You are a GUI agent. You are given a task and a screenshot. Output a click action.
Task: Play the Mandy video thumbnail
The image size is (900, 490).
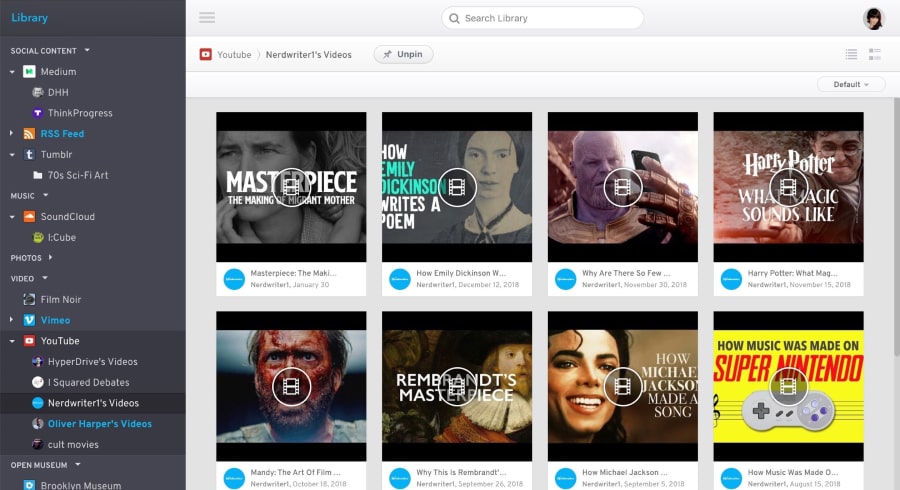[x=291, y=386]
